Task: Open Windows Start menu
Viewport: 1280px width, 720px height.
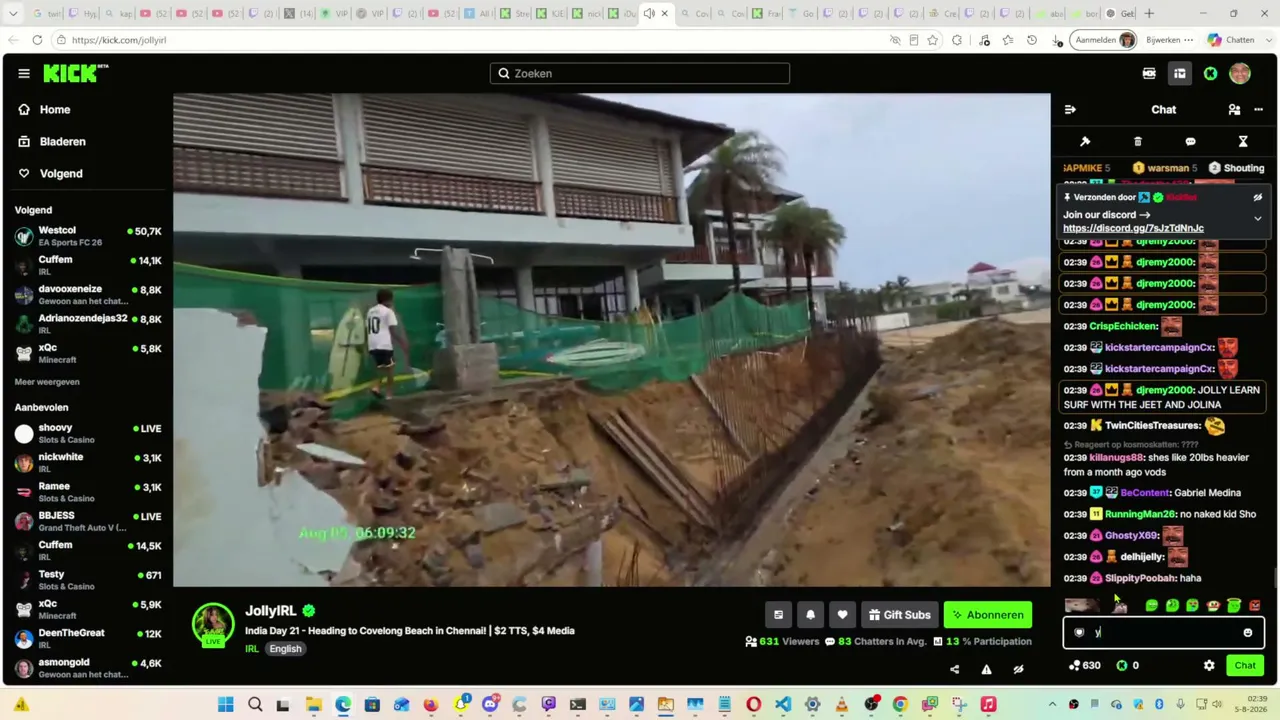Action: pos(226,705)
